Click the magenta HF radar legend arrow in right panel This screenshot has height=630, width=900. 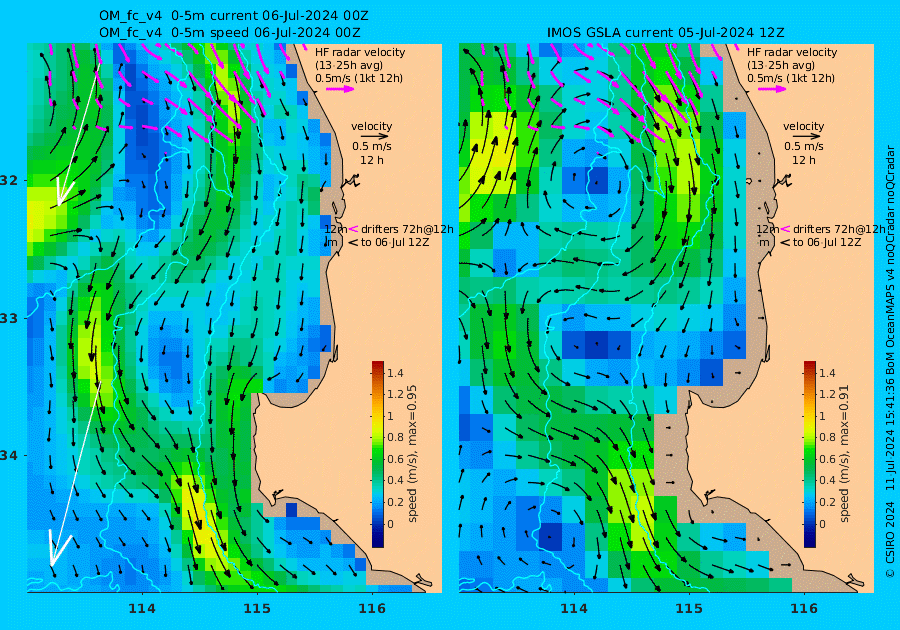[772, 89]
